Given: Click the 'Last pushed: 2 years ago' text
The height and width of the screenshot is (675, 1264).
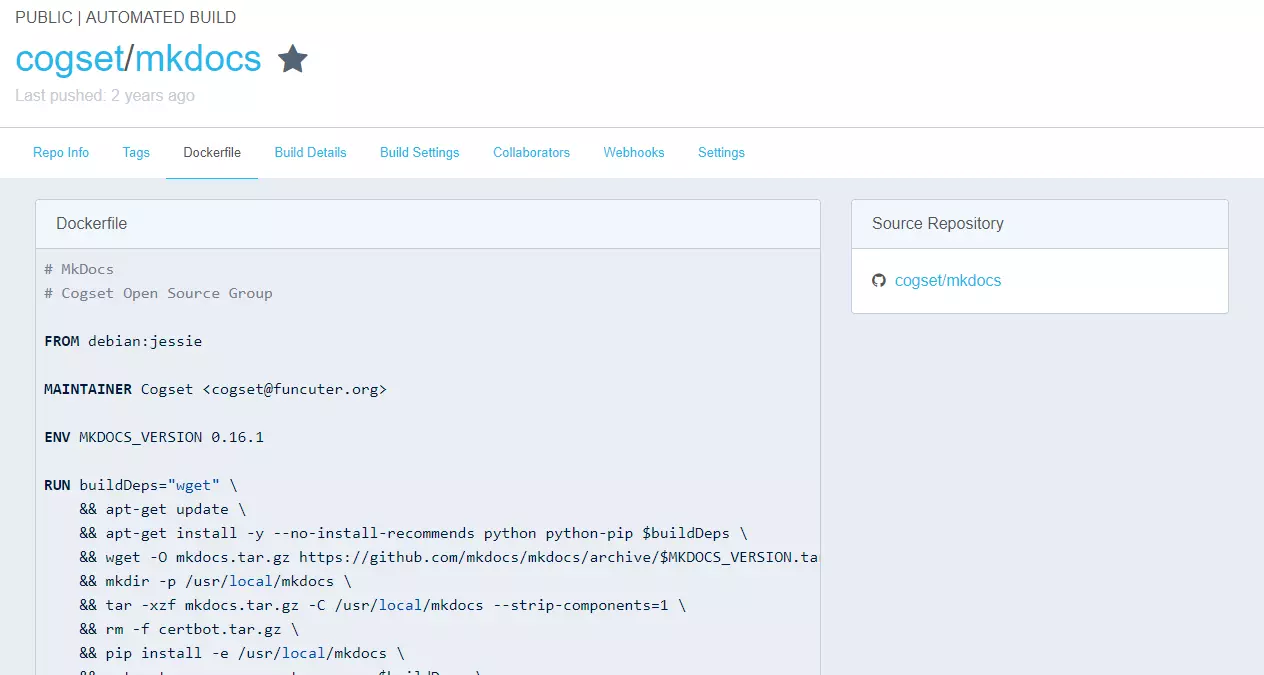Looking at the screenshot, I should coord(105,96).
